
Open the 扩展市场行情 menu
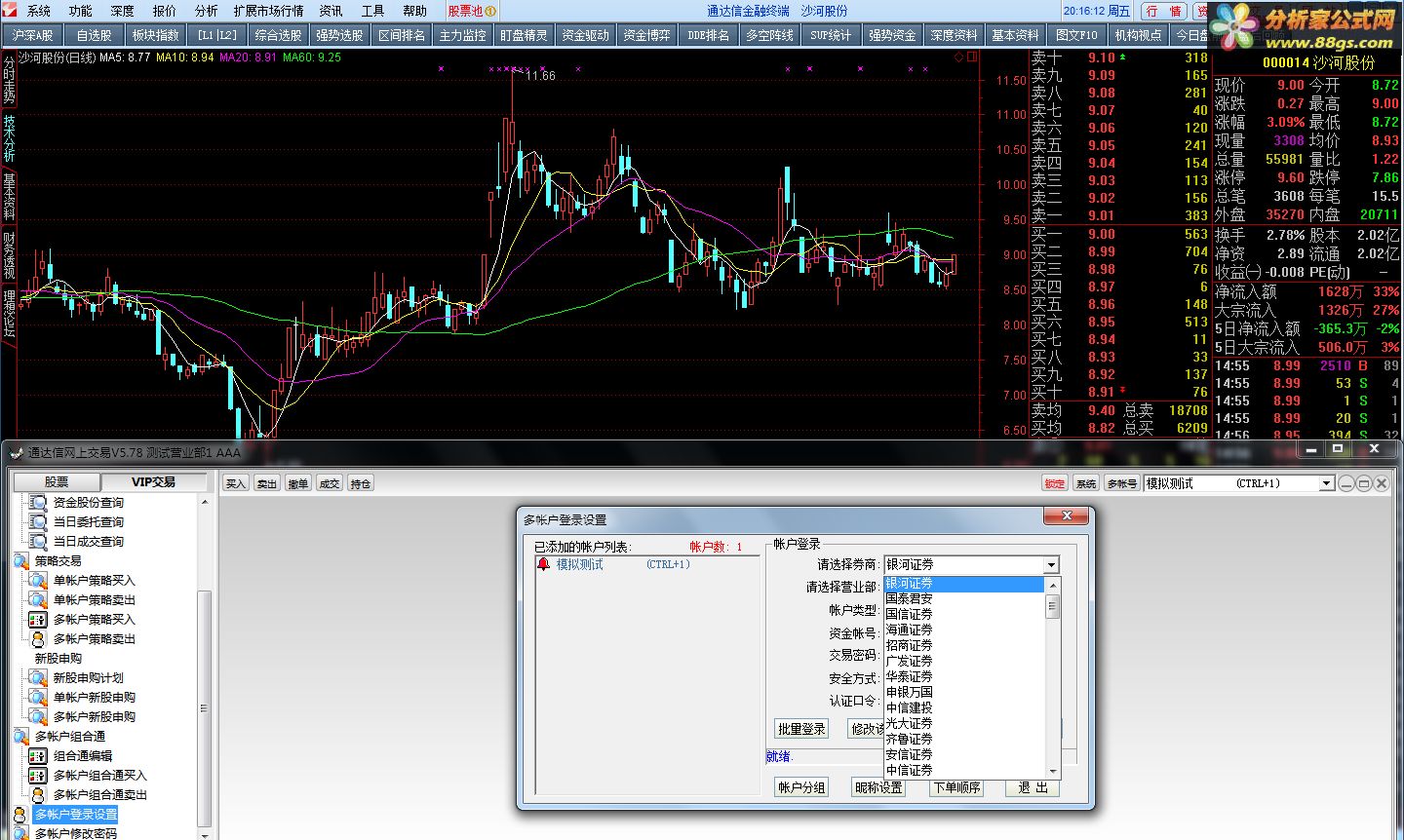268,11
